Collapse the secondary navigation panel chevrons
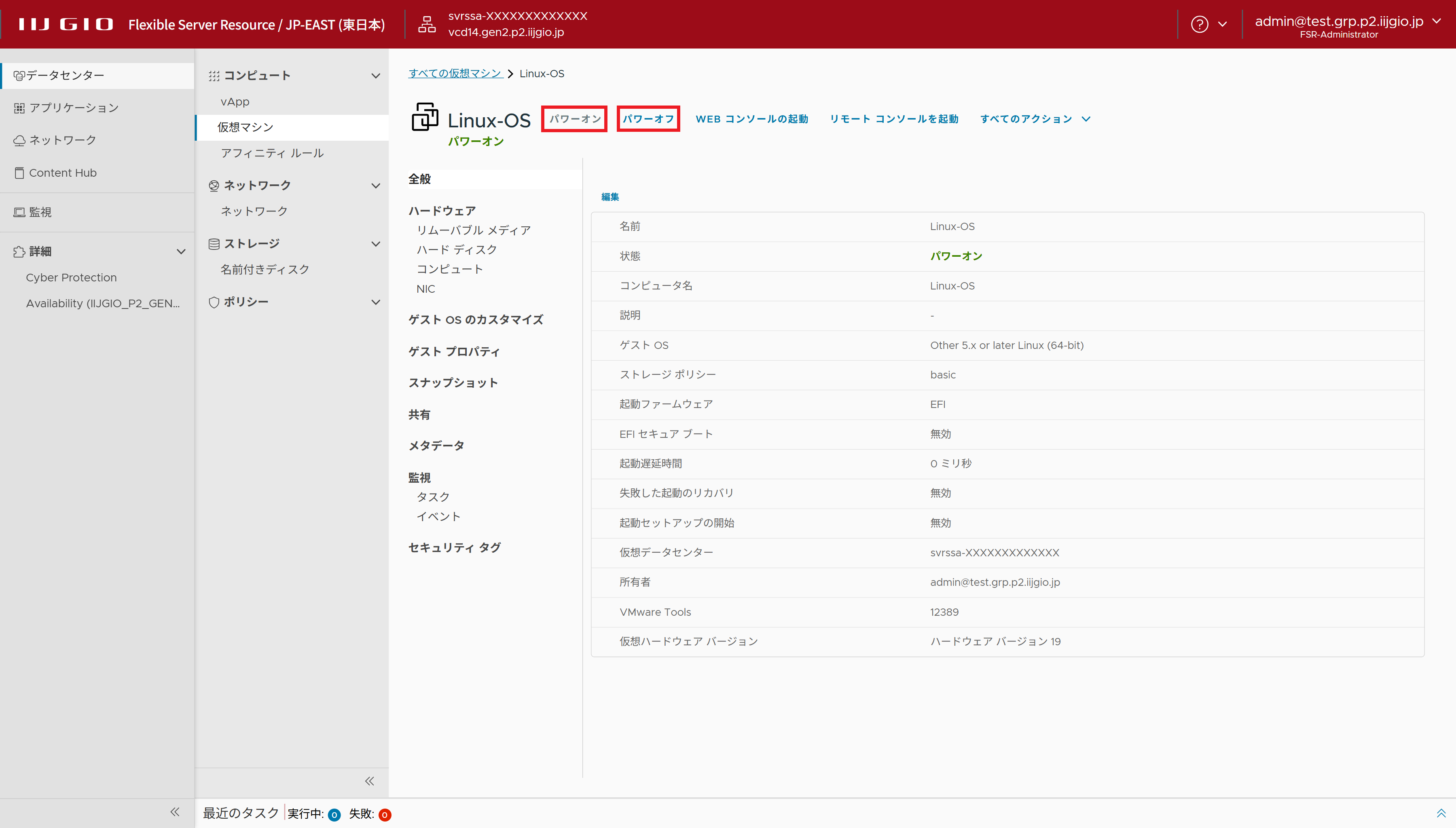 click(369, 781)
